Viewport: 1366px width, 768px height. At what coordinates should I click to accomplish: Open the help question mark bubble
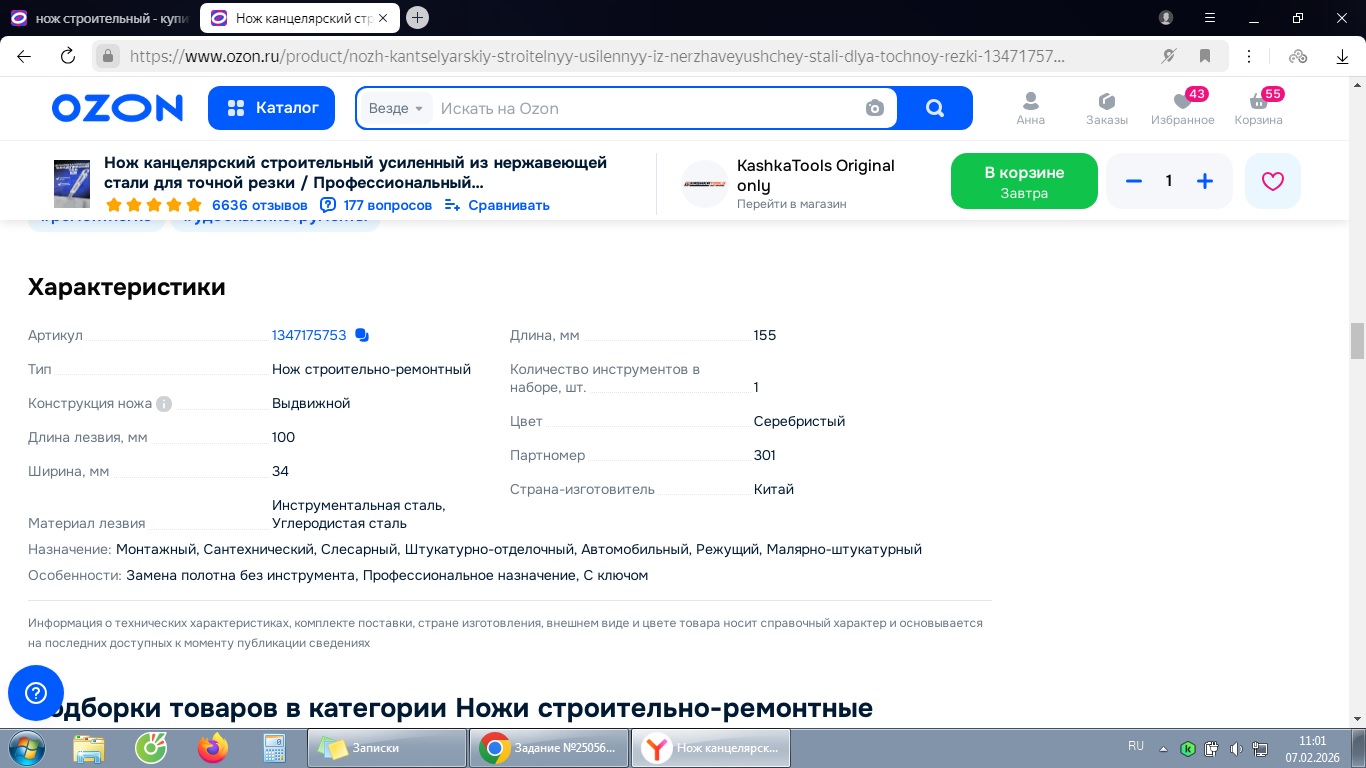[x=36, y=693]
